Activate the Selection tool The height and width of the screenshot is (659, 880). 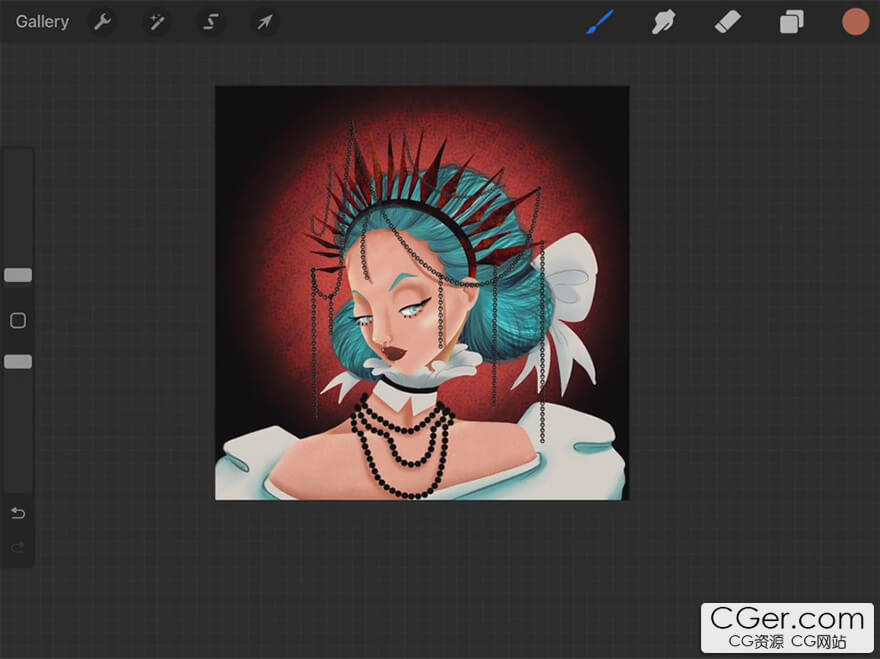210,22
